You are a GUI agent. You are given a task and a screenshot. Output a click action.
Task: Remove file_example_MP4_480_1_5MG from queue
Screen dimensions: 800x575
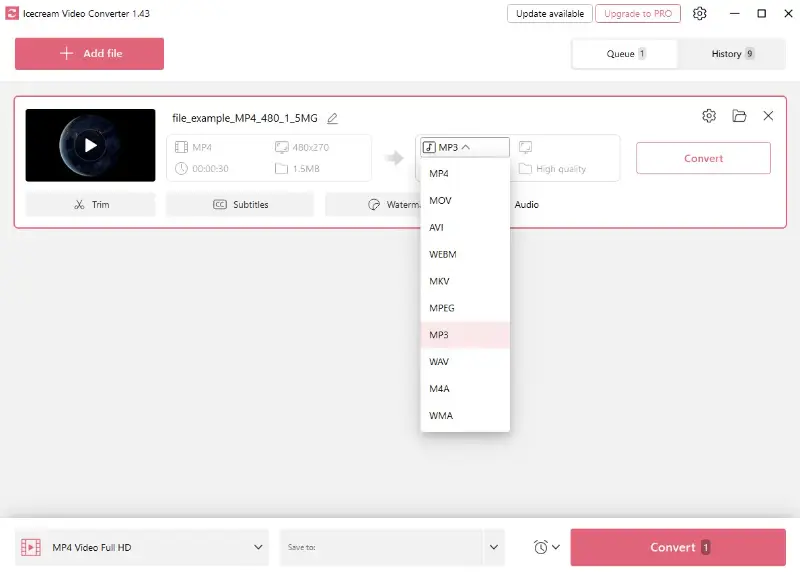pos(768,116)
